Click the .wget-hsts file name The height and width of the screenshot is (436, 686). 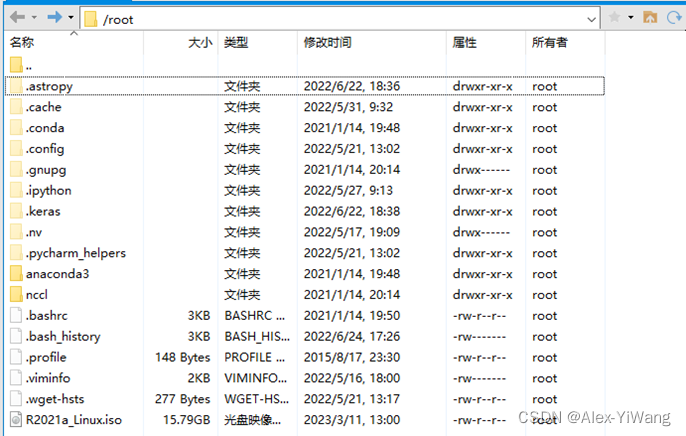click(55, 400)
